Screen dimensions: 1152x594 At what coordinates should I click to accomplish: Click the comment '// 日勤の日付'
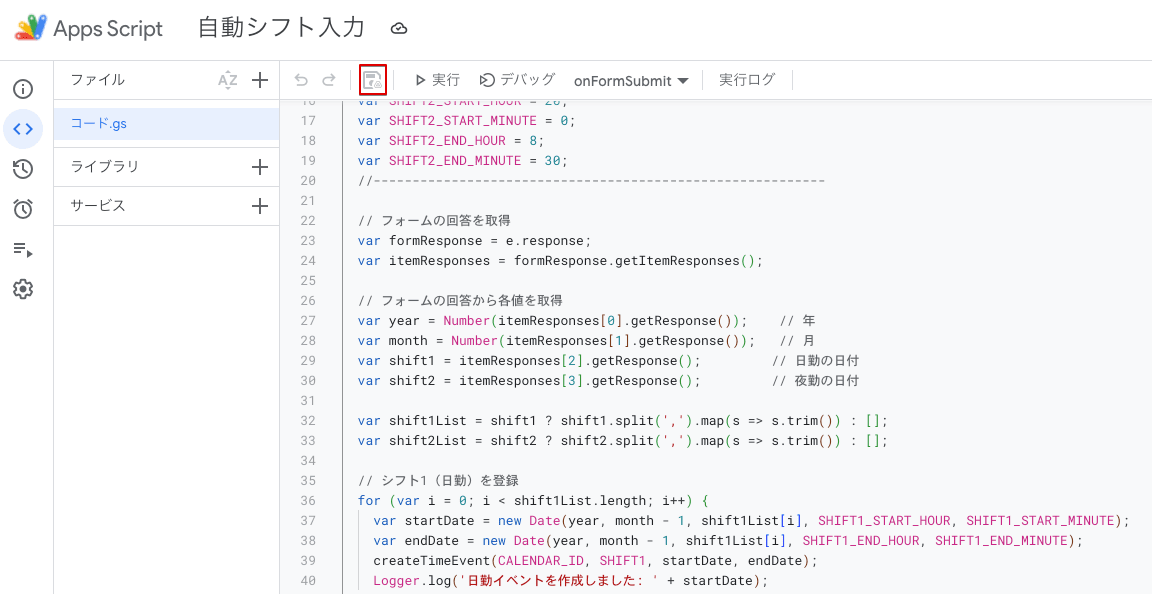(816, 360)
